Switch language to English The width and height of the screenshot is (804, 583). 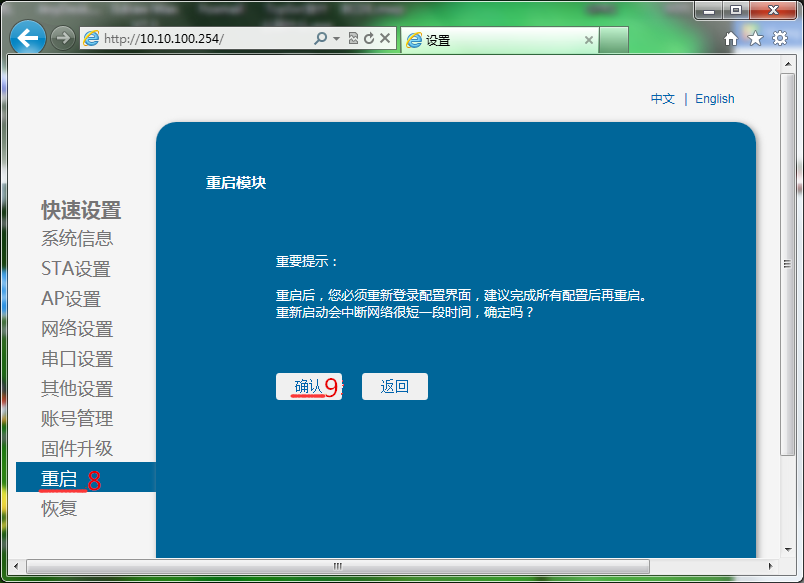714,99
